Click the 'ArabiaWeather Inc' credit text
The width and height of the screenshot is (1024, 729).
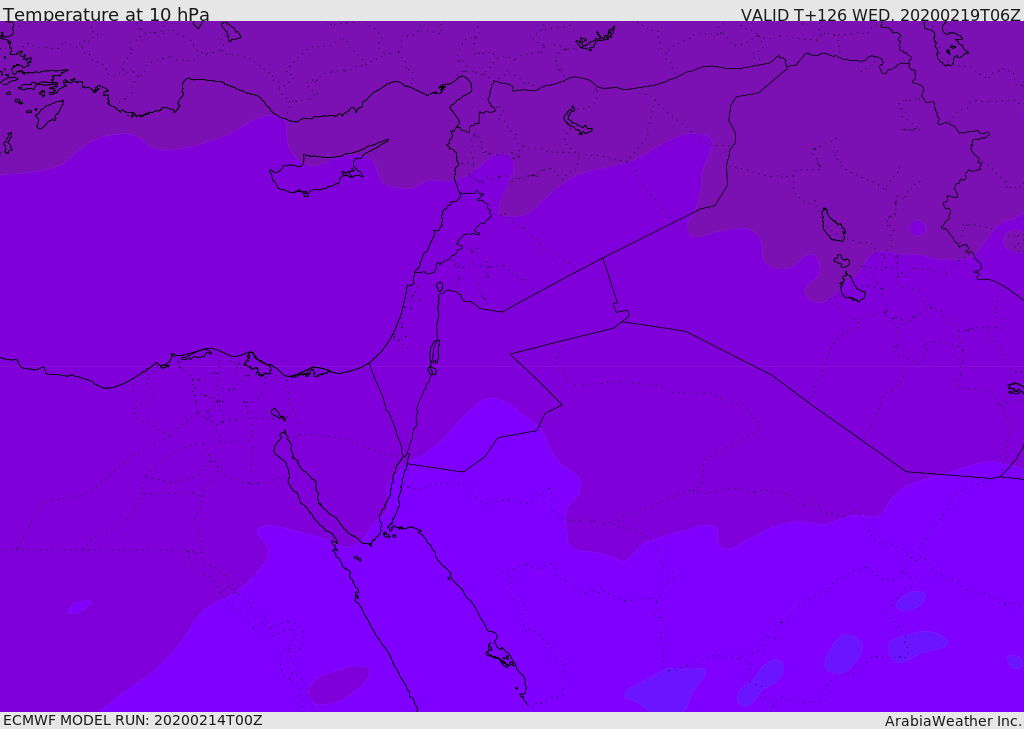(952, 721)
